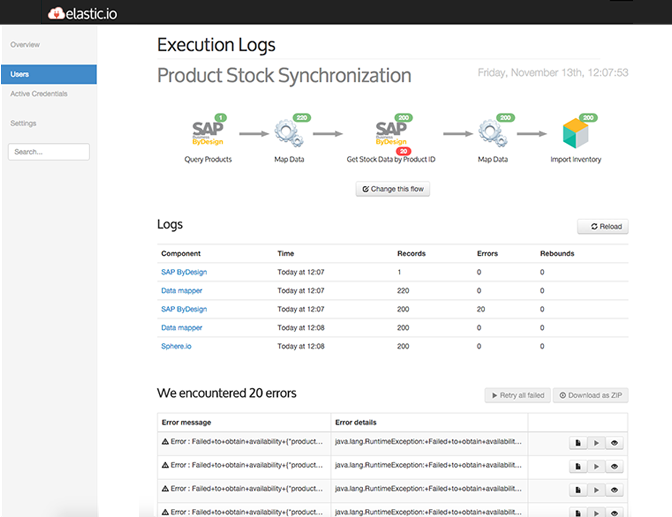Open Active Credentials in sidebar
672x517 pixels.
[x=39, y=94]
